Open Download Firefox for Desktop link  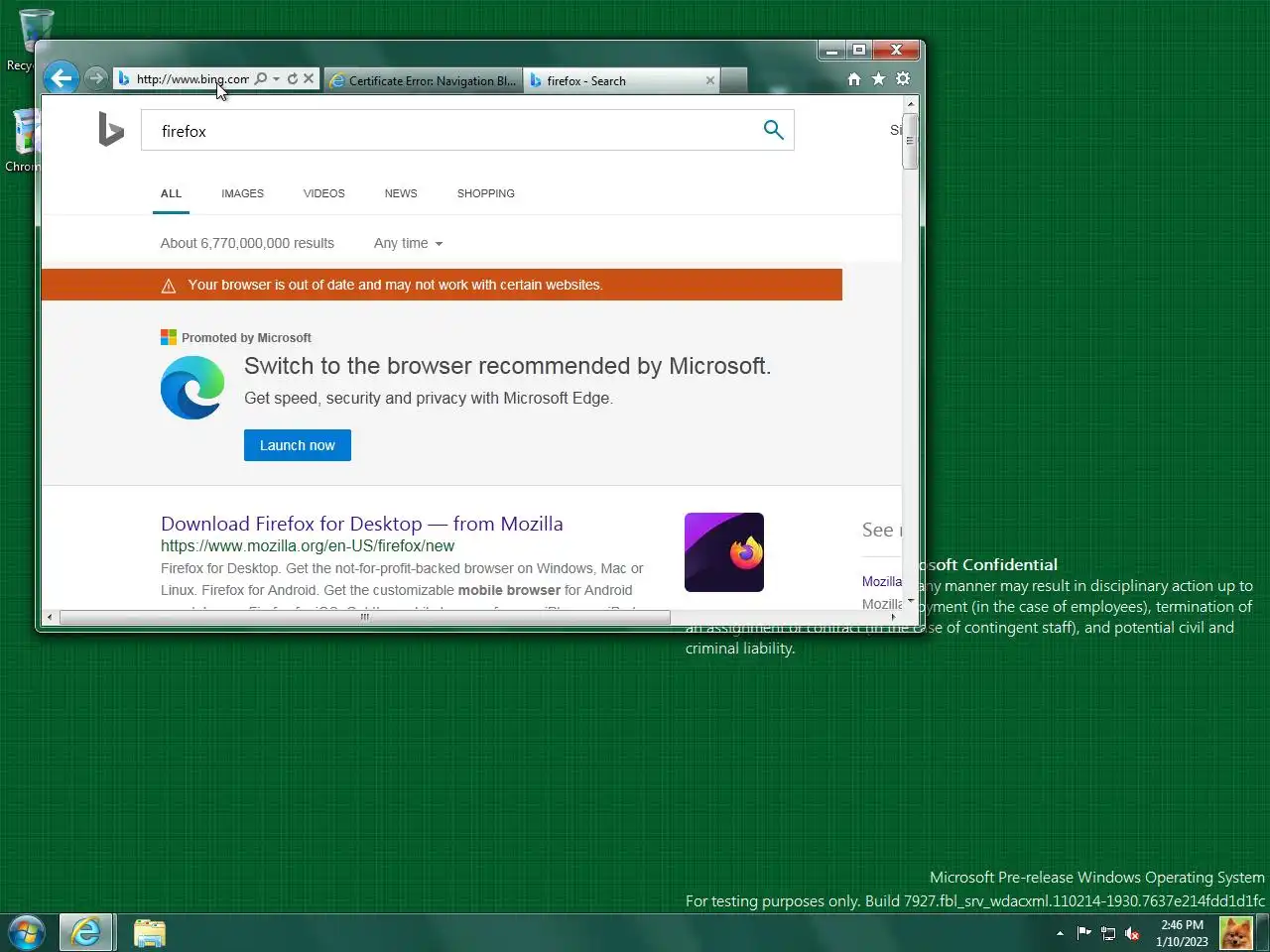[362, 524]
